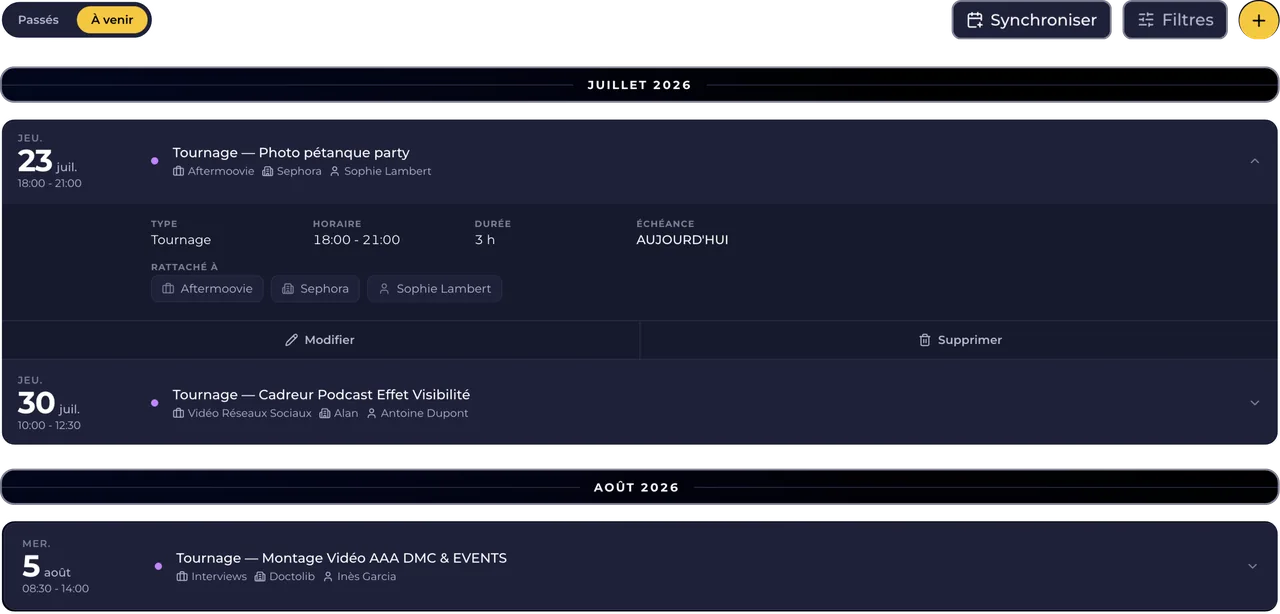Viewport: 1280px width, 614px height.
Task: Click the title Tournage — Montage Vidéo AAA DMC & EVENTS
Action: pos(341,558)
